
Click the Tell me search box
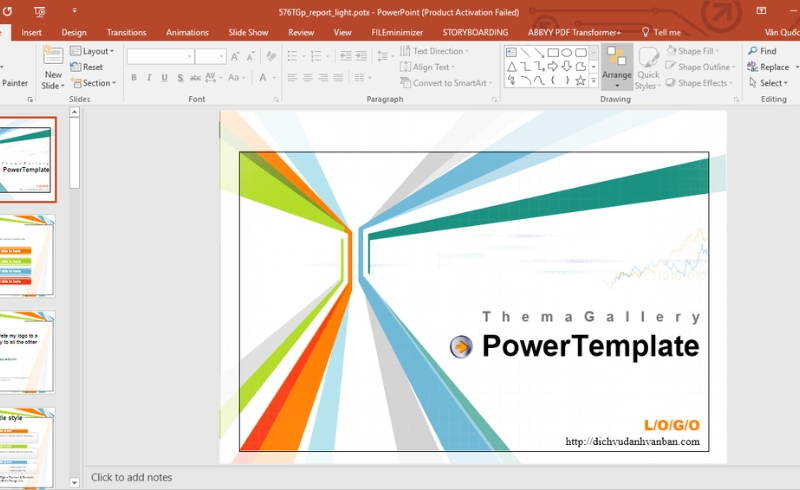coord(661,32)
